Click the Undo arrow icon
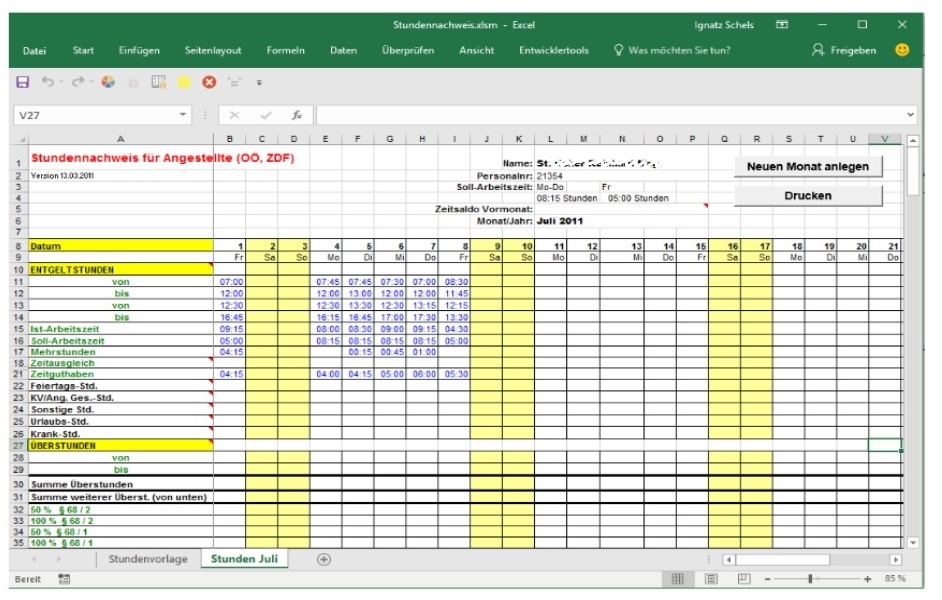This screenshot has height=600, width=942. pyautogui.click(x=47, y=82)
